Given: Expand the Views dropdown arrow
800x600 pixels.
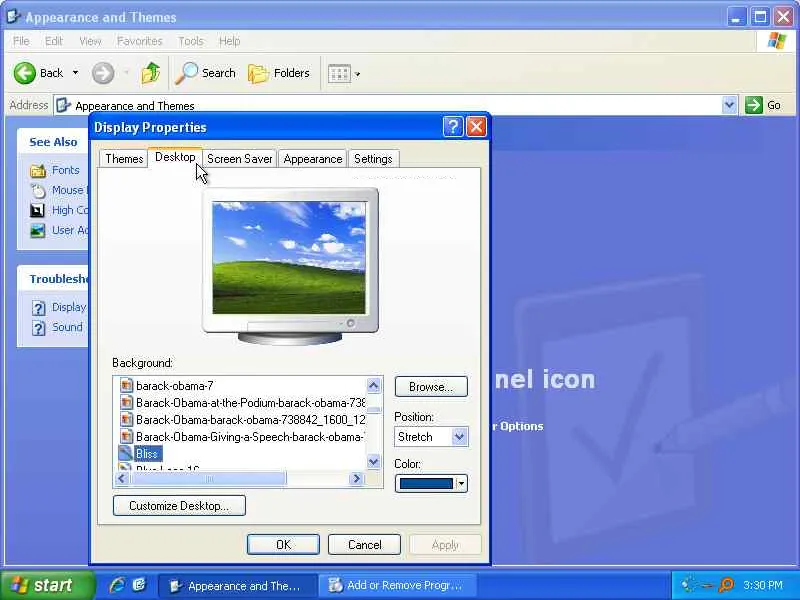Looking at the screenshot, I should (x=358, y=74).
